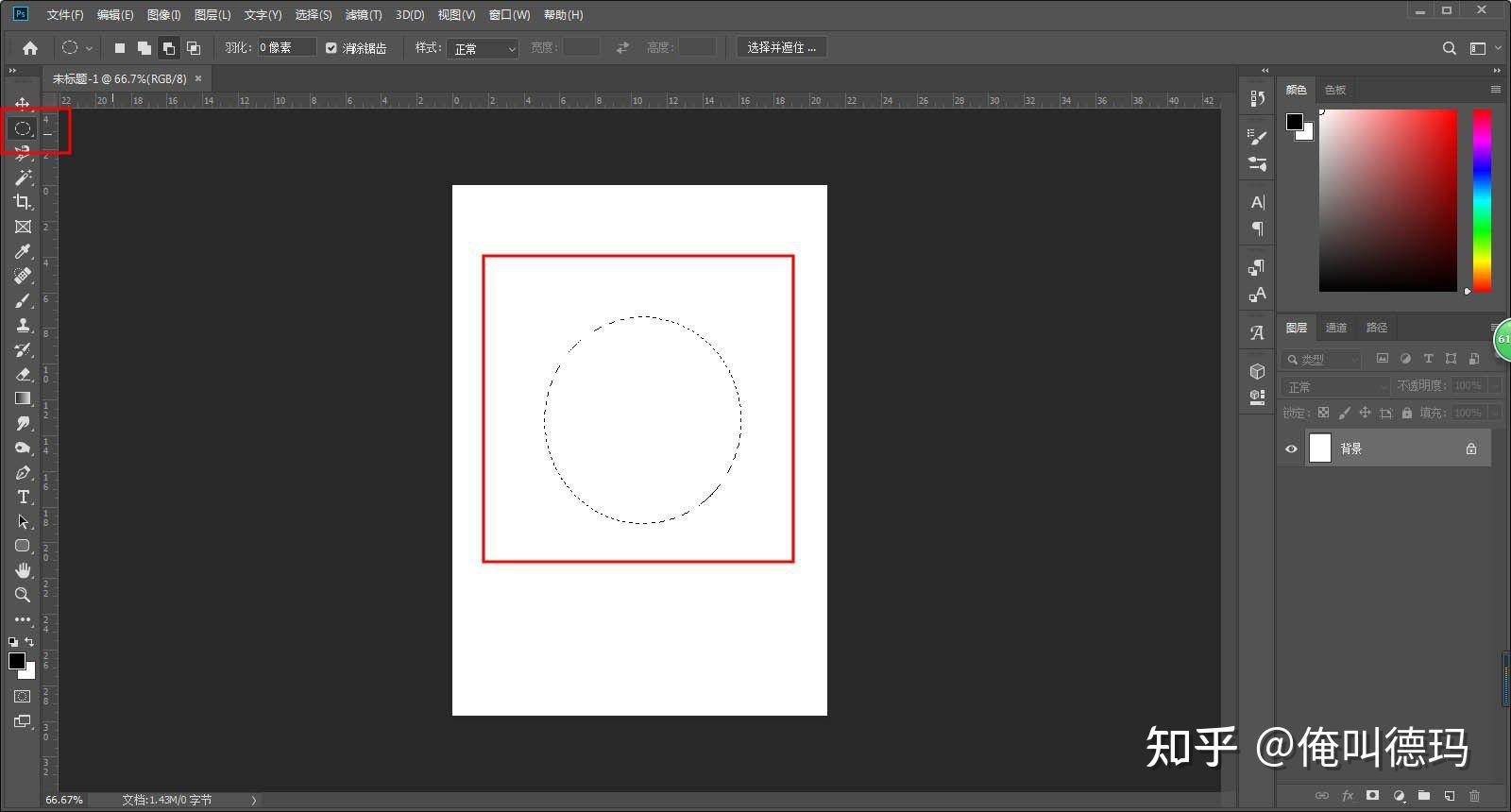Open the Brush Settings panel icon
This screenshot has height=812, width=1511.
click(1257, 137)
